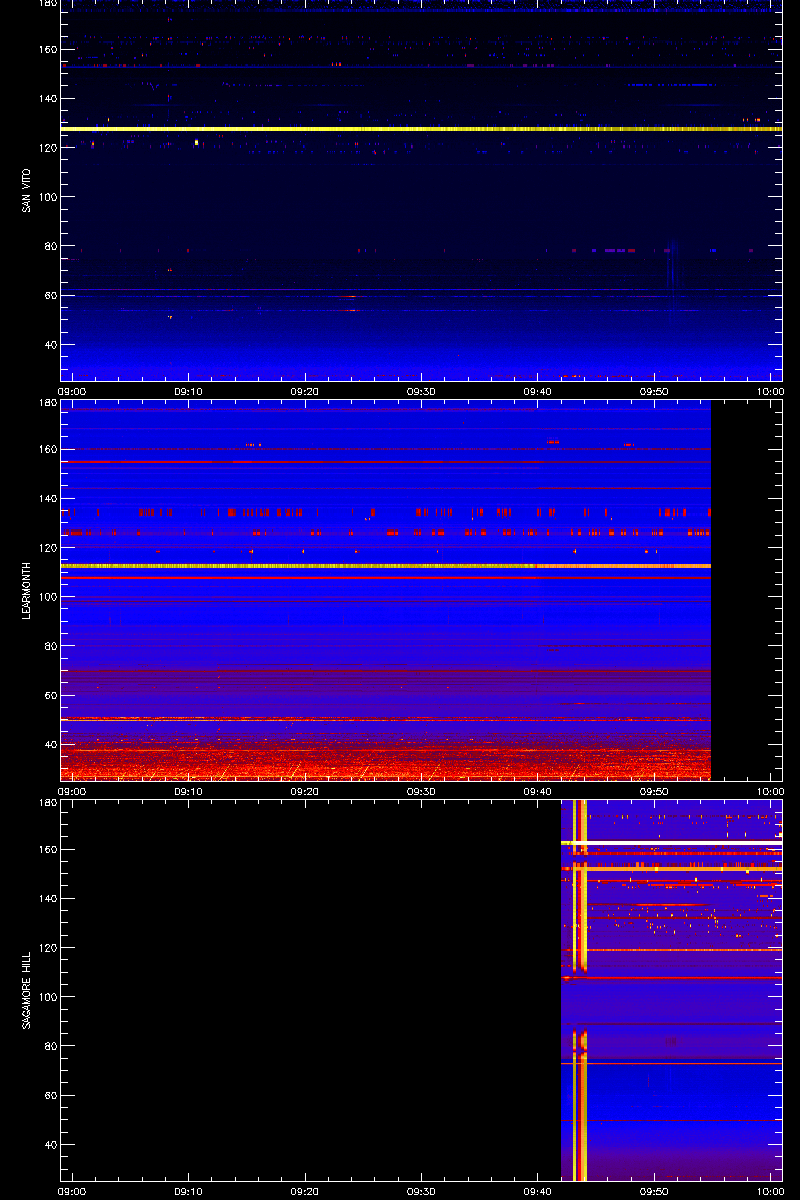Click 09:40 label below the Learmonth panel

tap(537, 791)
